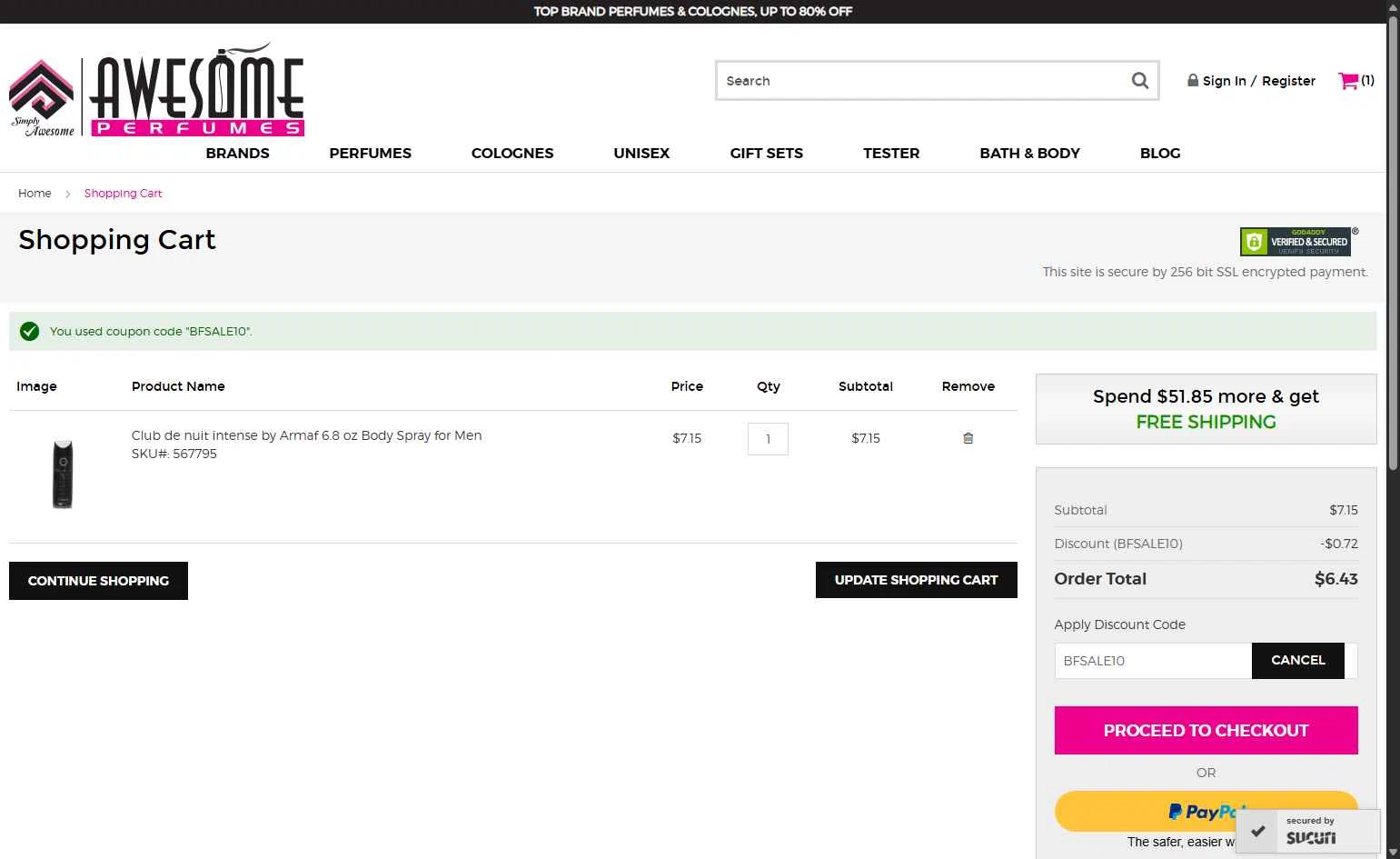The image size is (1400, 859).
Task: Click the Awesome Perfumes logo
Action: 156,90
